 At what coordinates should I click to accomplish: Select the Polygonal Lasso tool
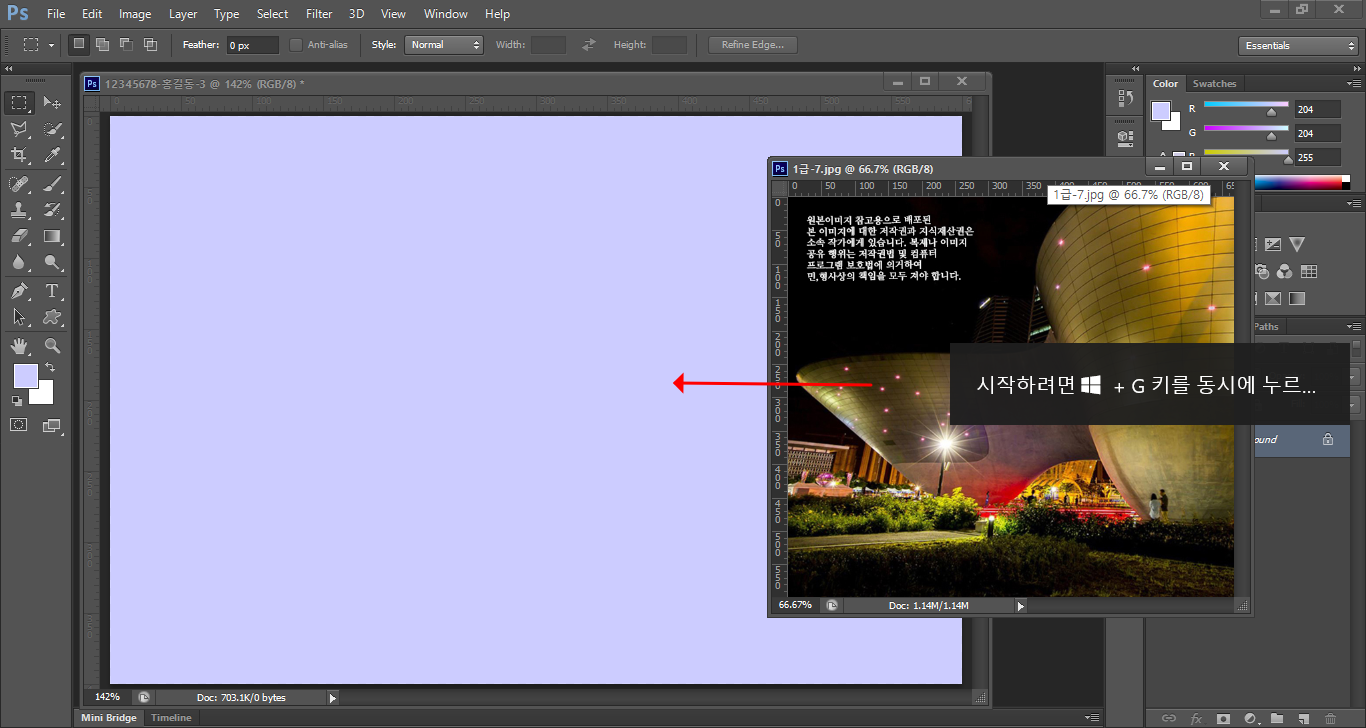[19, 130]
